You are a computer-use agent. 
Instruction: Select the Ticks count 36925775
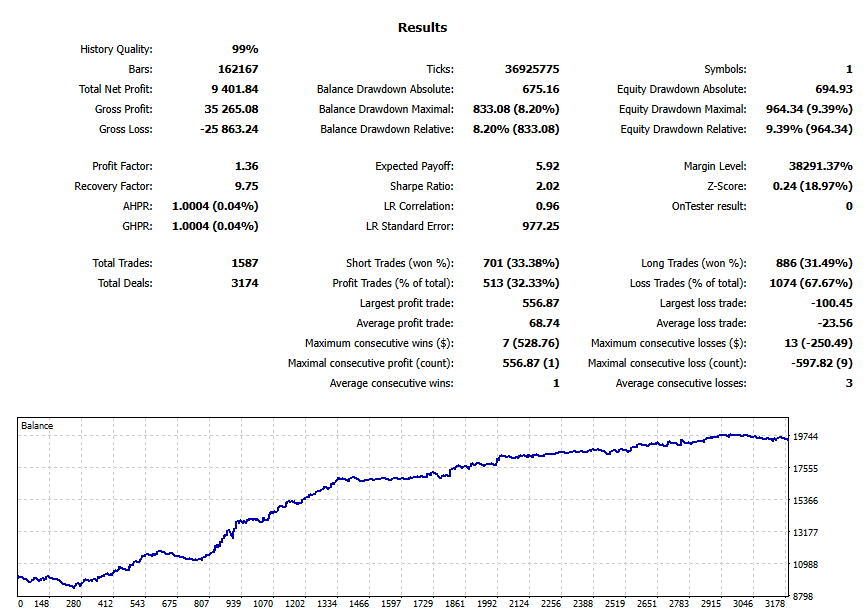[x=531, y=69]
